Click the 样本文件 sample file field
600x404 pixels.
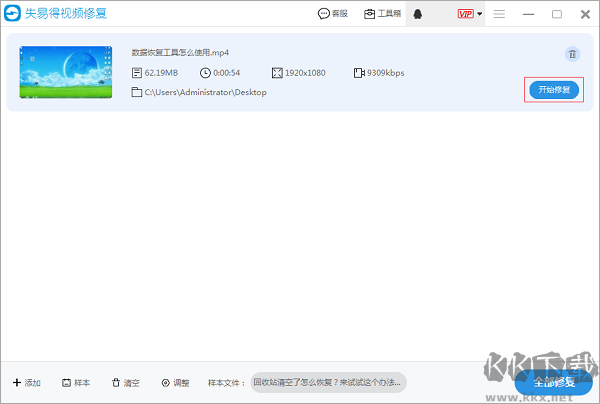tap(329, 382)
